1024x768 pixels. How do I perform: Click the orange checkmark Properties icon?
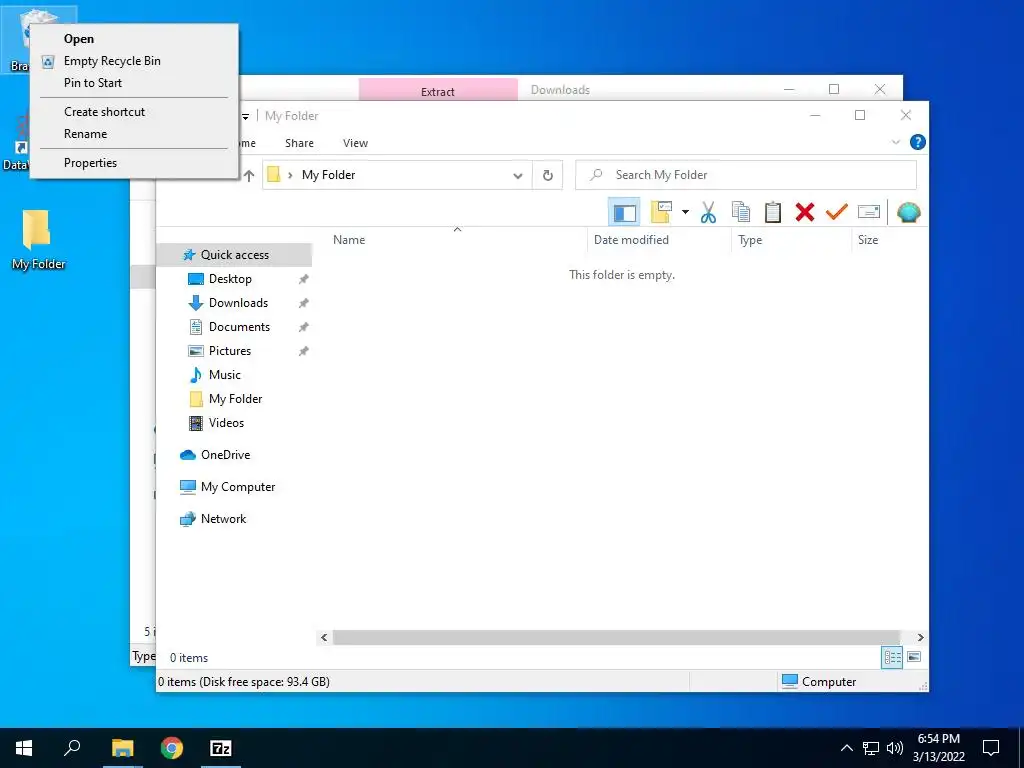click(x=837, y=212)
